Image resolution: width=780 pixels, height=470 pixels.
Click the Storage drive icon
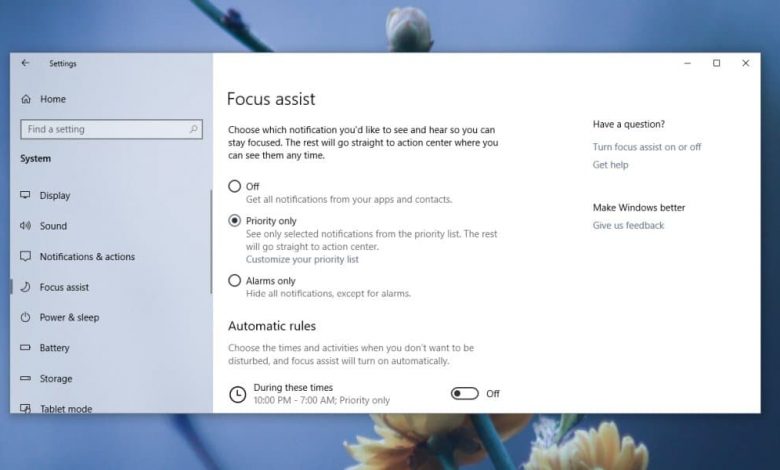tap(25, 378)
